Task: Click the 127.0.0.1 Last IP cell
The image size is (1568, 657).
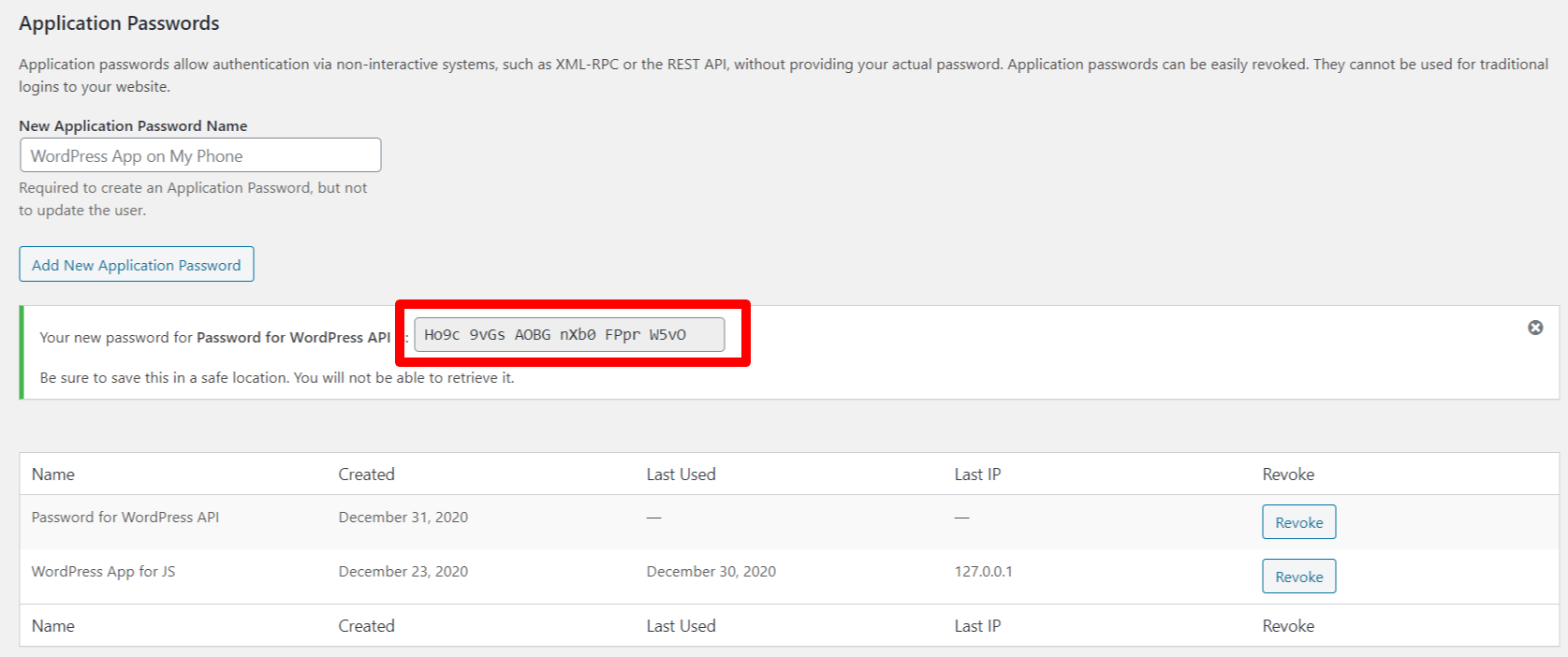Action: pos(983,572)
